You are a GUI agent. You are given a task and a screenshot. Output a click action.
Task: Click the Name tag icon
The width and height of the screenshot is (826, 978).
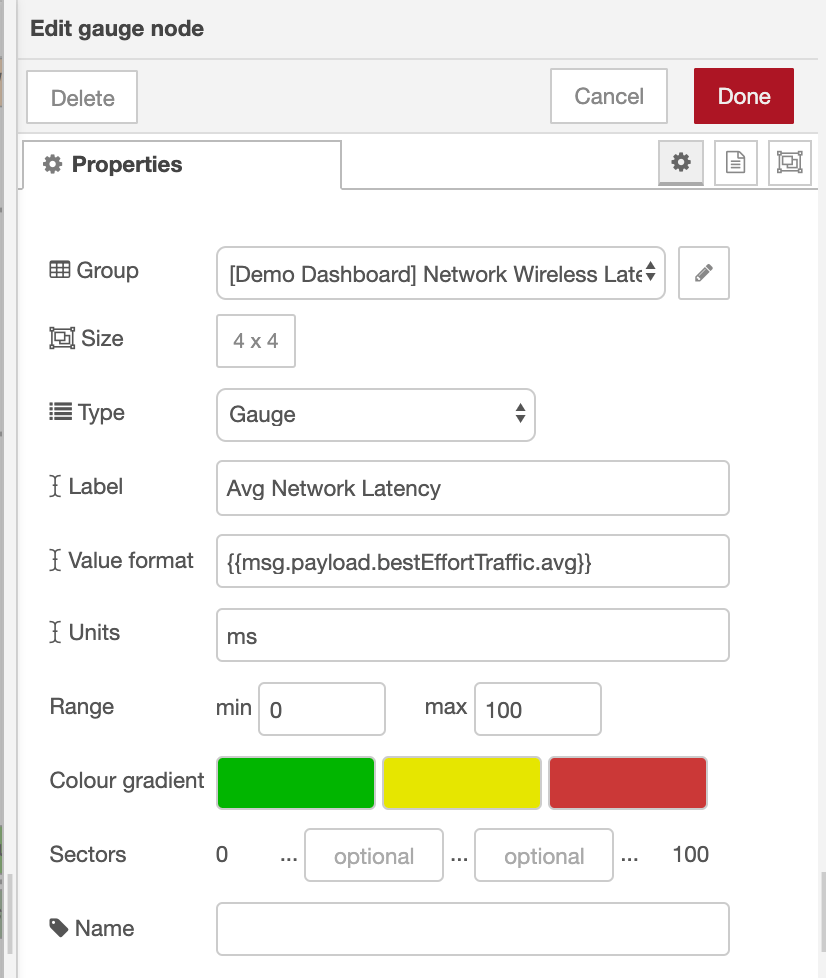point(59,928)
